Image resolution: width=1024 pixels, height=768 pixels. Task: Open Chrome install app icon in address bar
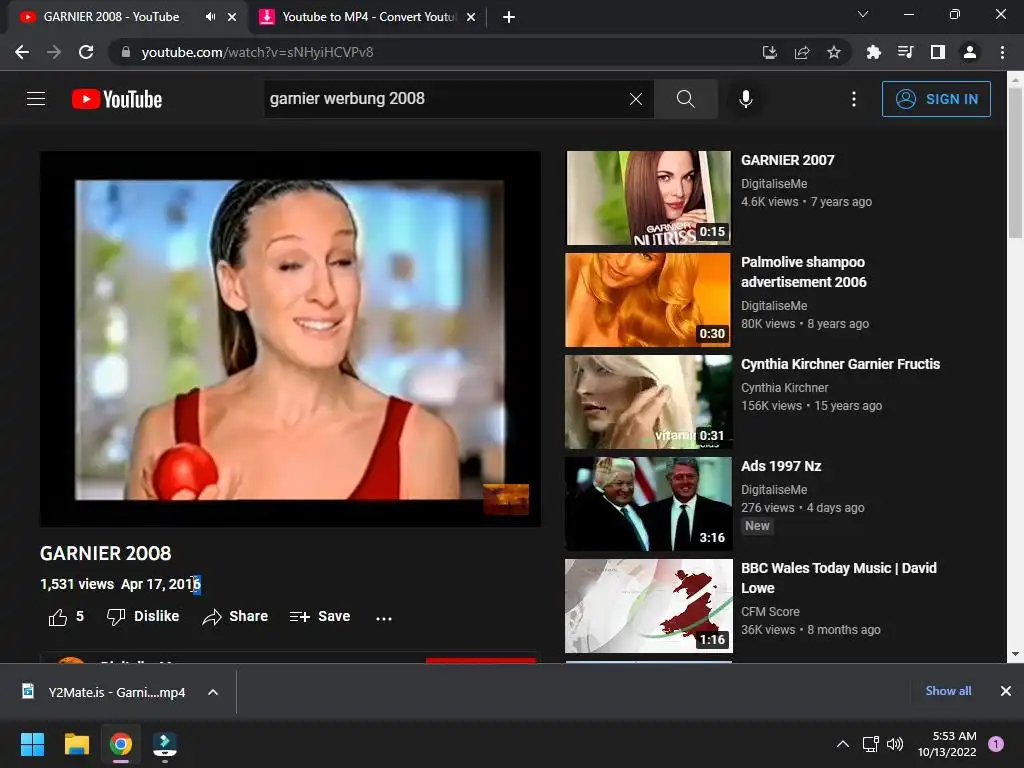click(770, 52)
